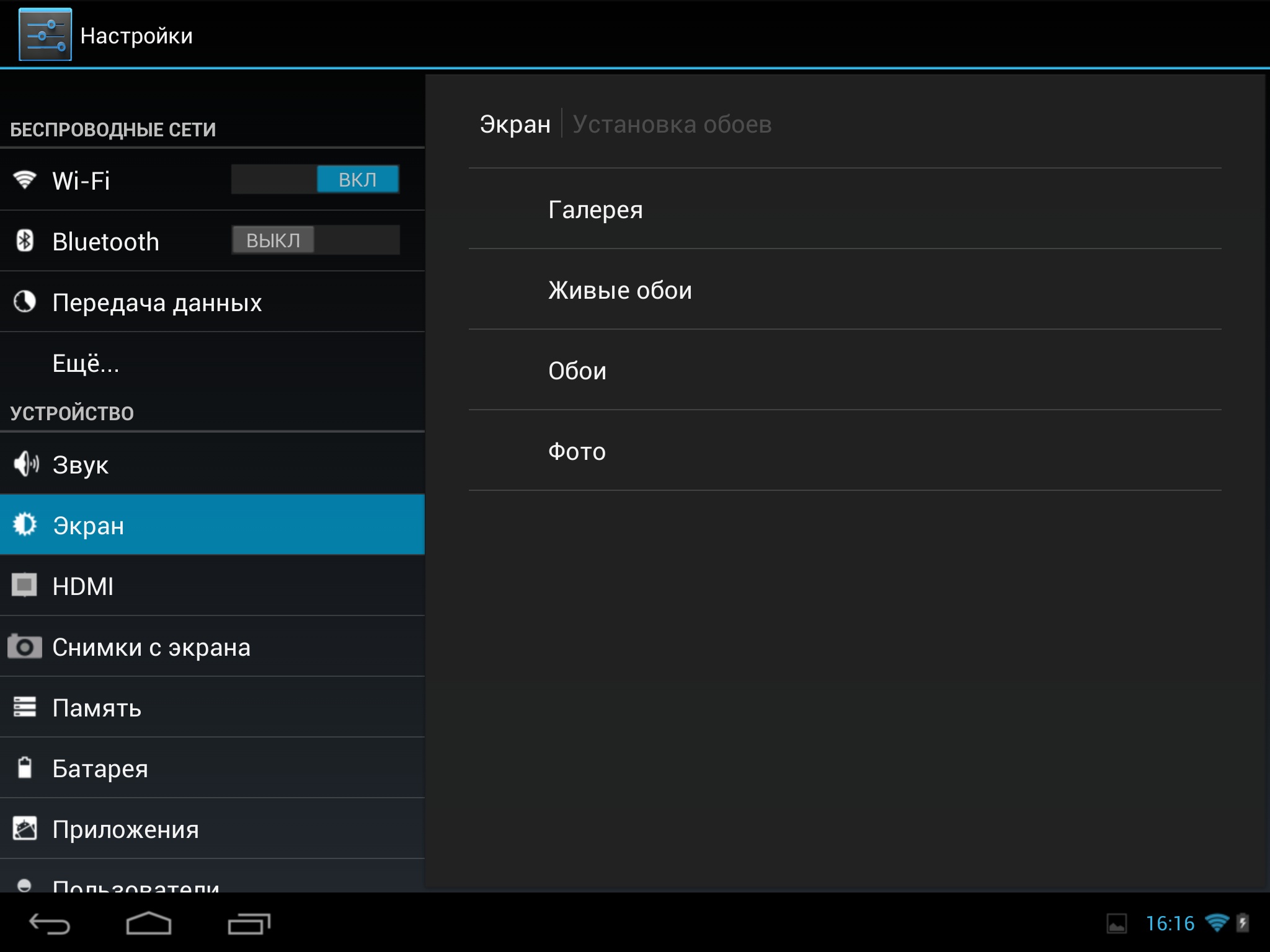The height and width of the screenshot is (952, 1270).
Task: Pick Обои from wallpaper list
Action: [577, 371]
